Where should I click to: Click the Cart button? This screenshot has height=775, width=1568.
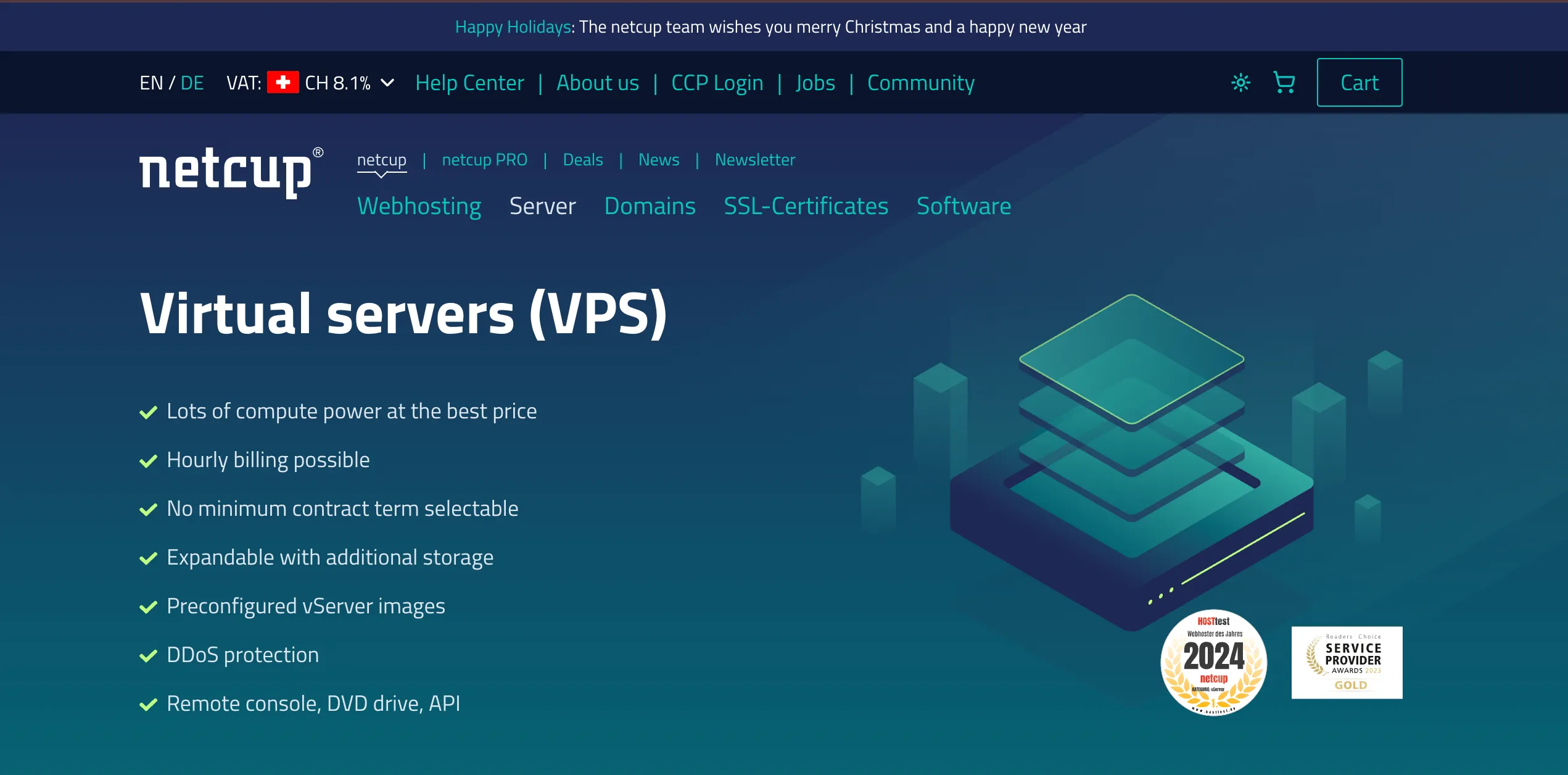point(1360,83)
